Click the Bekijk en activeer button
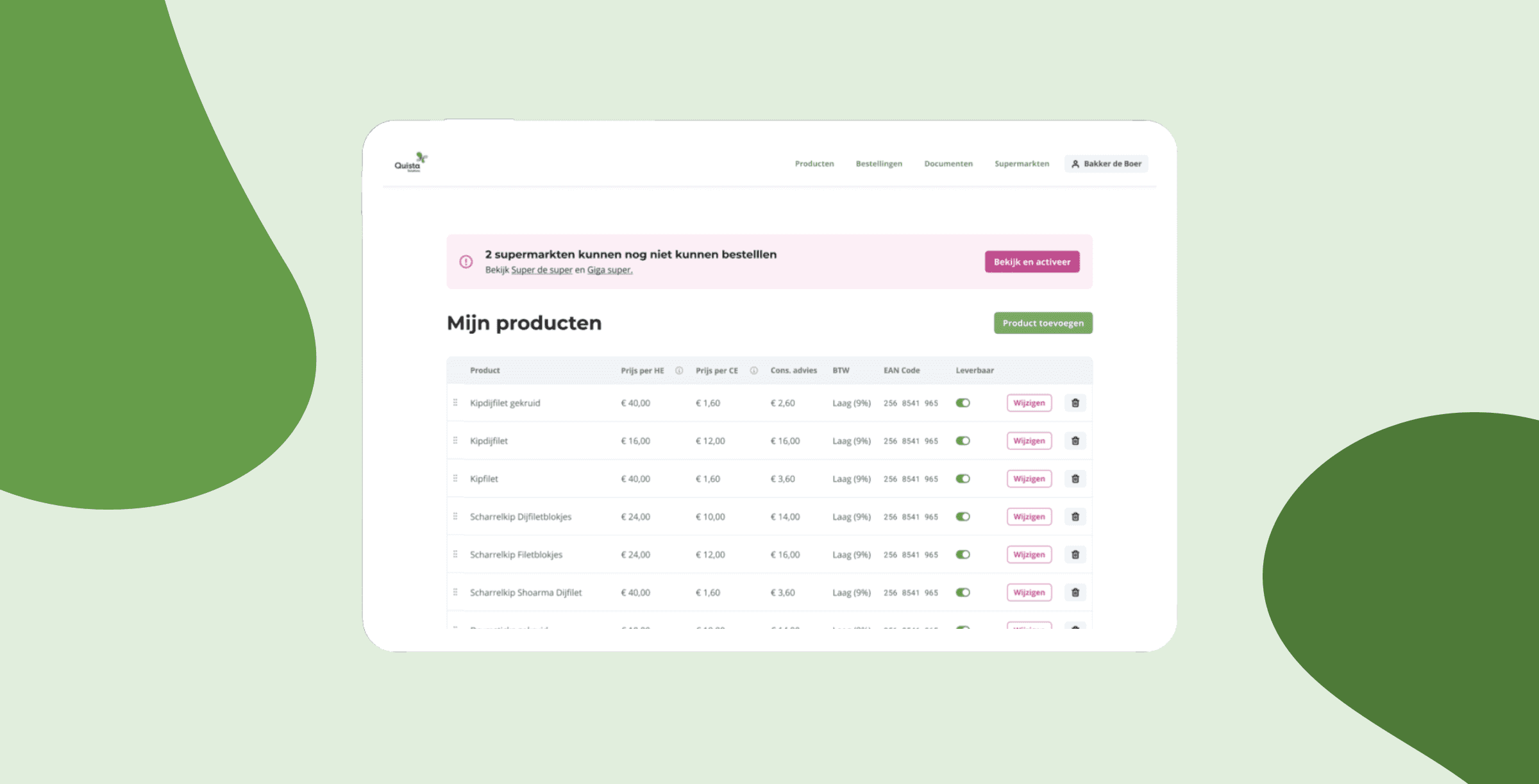 1032,262
